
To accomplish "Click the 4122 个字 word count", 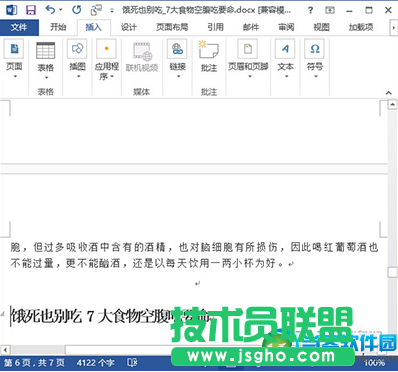I will (x=95, y=363).
